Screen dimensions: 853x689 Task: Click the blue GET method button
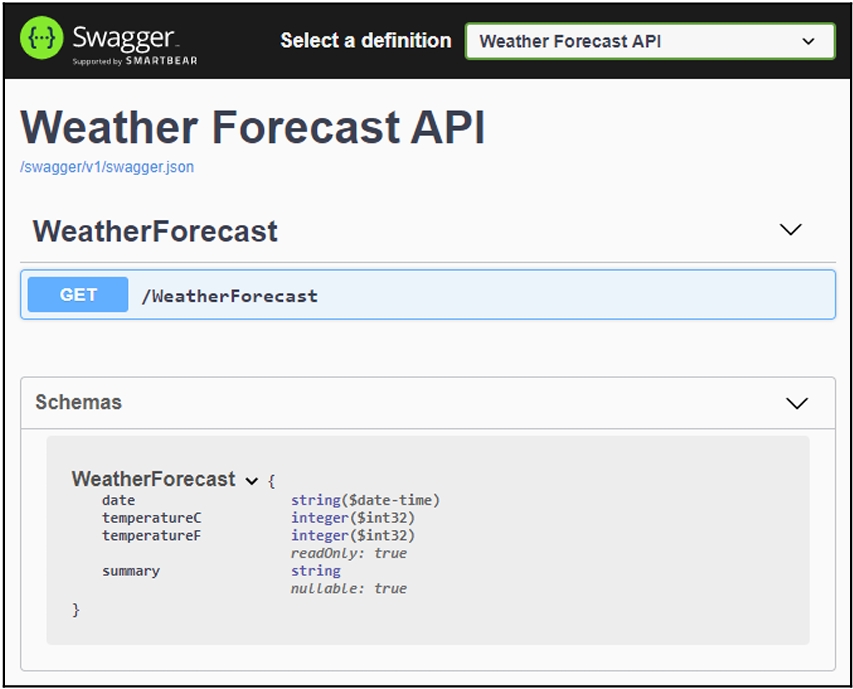point(78,295)
